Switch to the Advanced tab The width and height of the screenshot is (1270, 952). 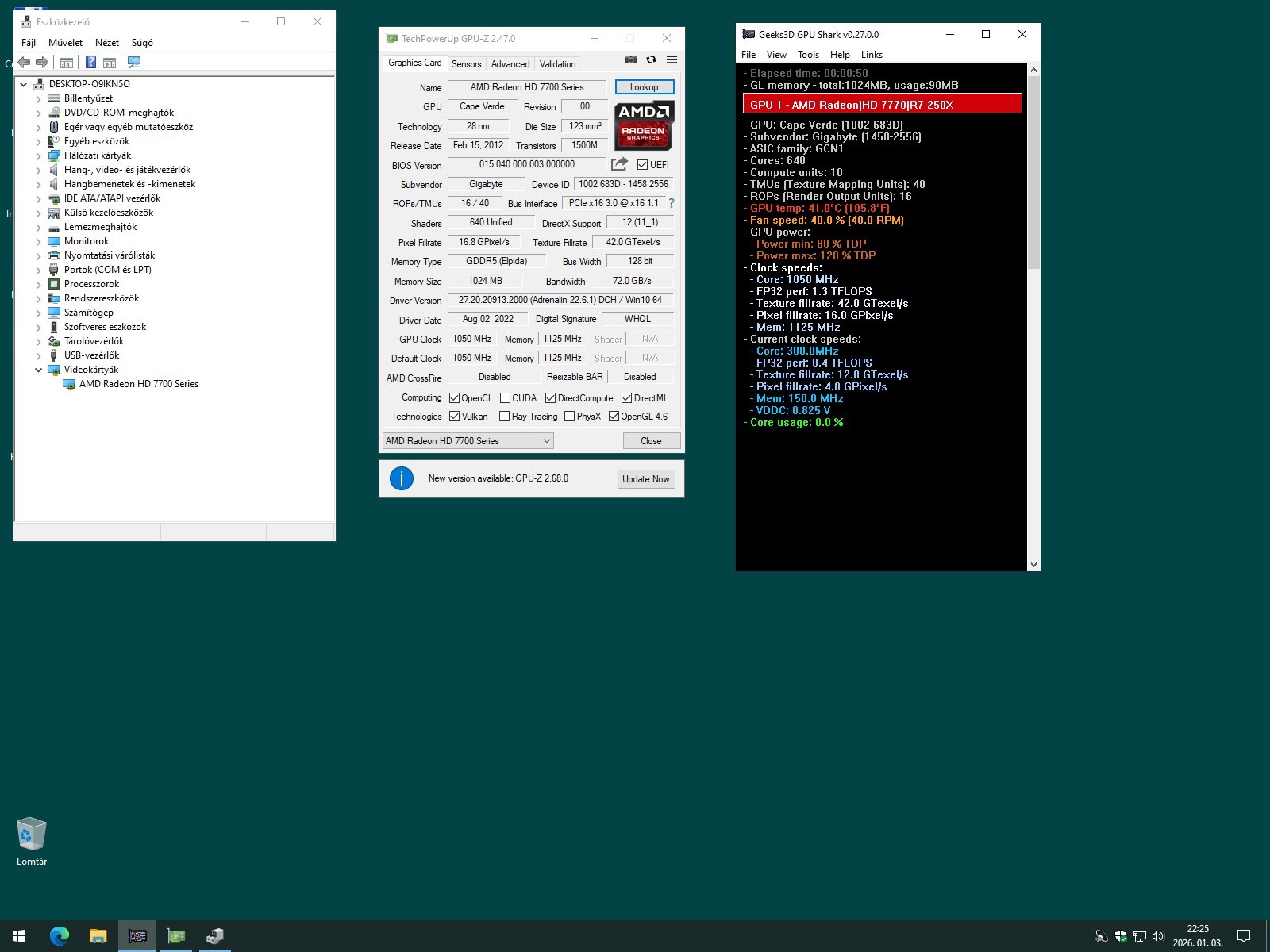pos(510,64)
